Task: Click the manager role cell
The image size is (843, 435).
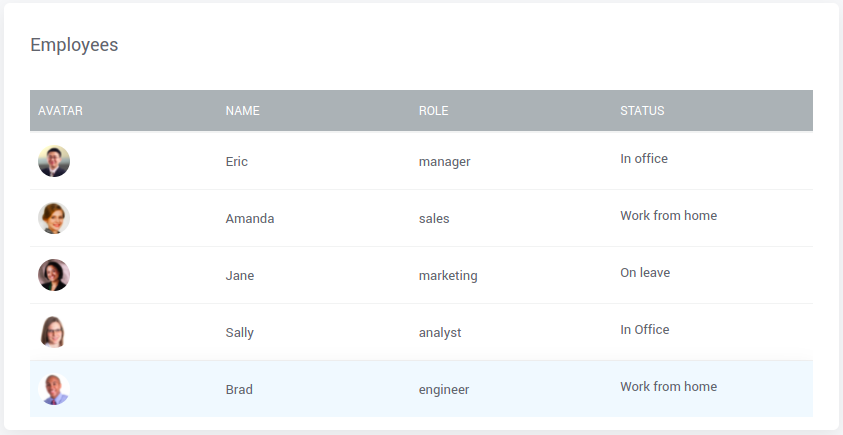Action: [444, 162]
